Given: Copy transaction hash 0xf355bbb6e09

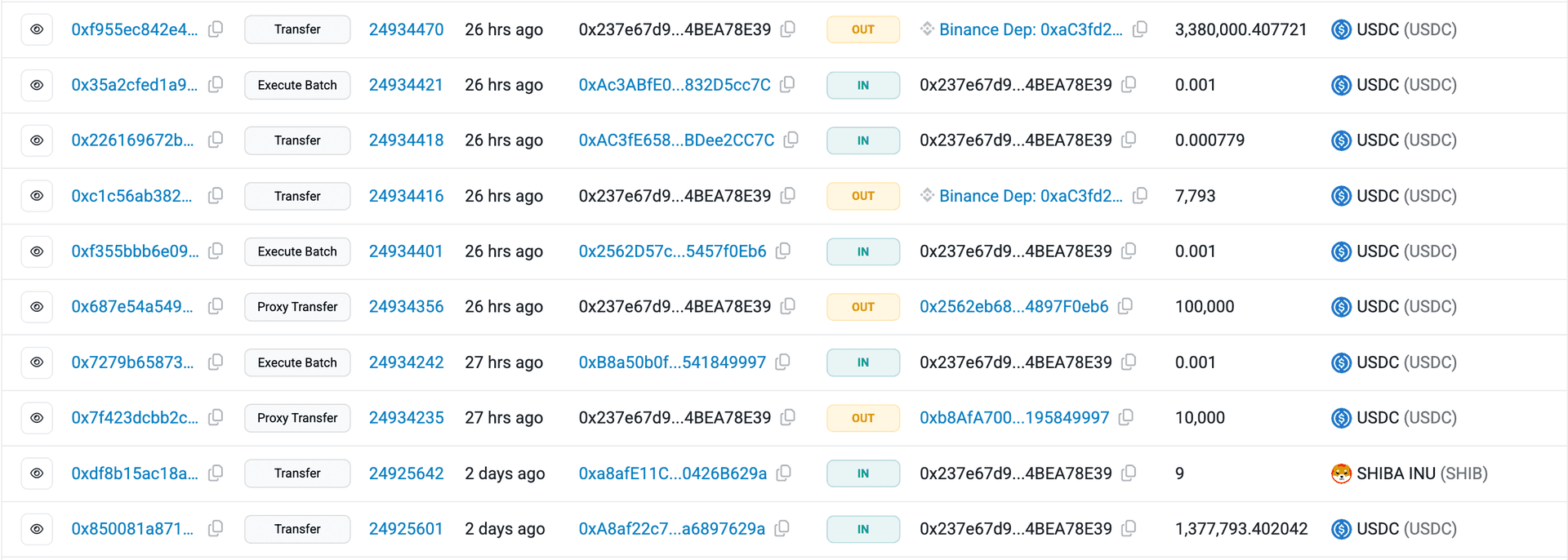Looking at the screenshot, I should [216, 251].
